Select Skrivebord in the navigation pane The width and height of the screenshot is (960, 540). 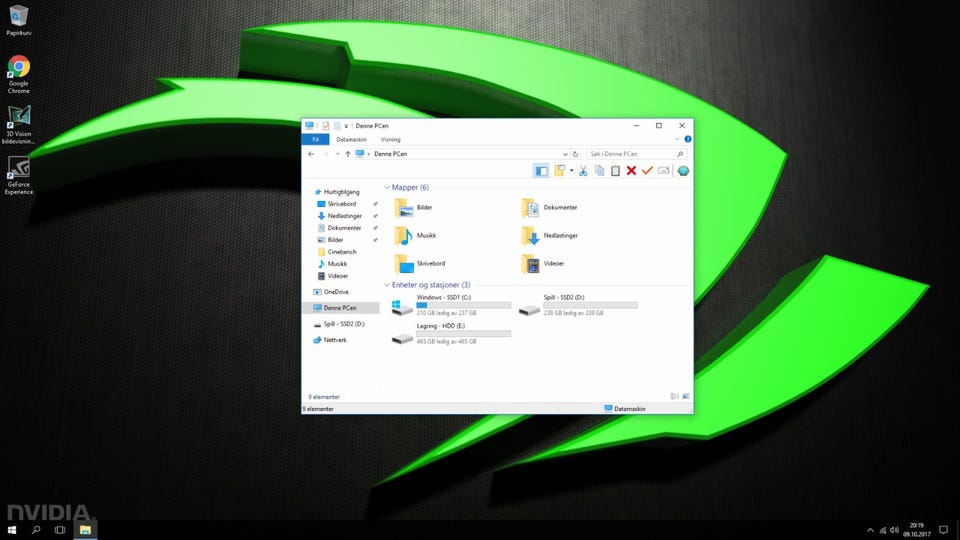click(x=337, y=204)
